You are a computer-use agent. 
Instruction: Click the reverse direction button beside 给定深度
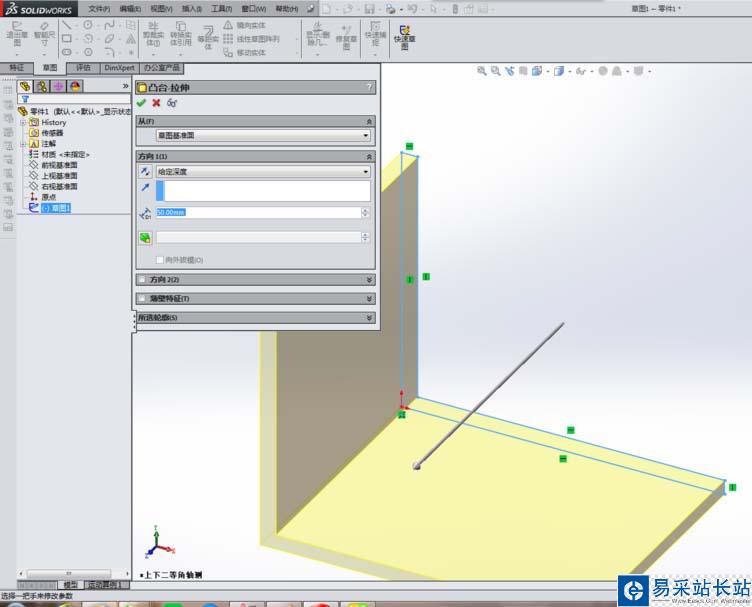(145, 171)
